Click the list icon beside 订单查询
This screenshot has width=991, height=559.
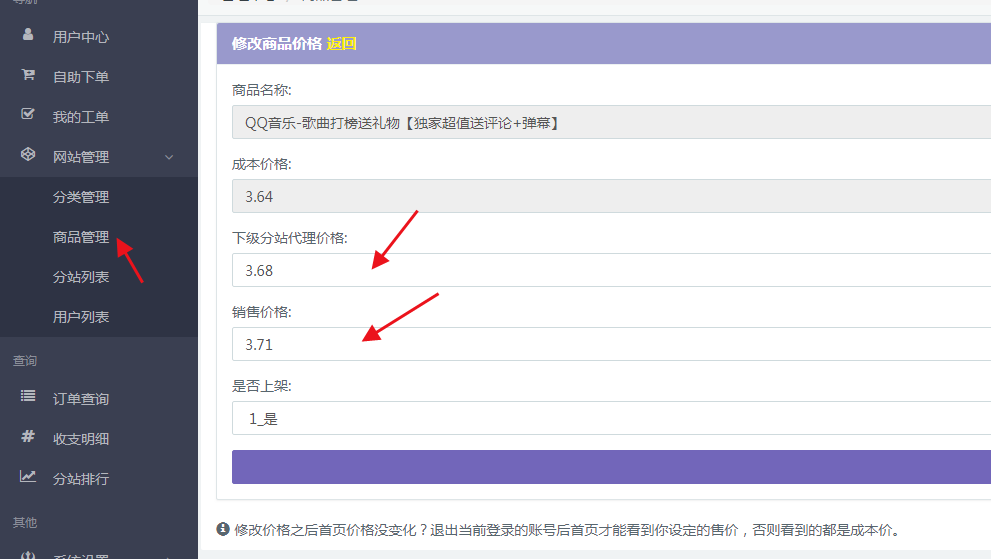click(x=28, y=398)
